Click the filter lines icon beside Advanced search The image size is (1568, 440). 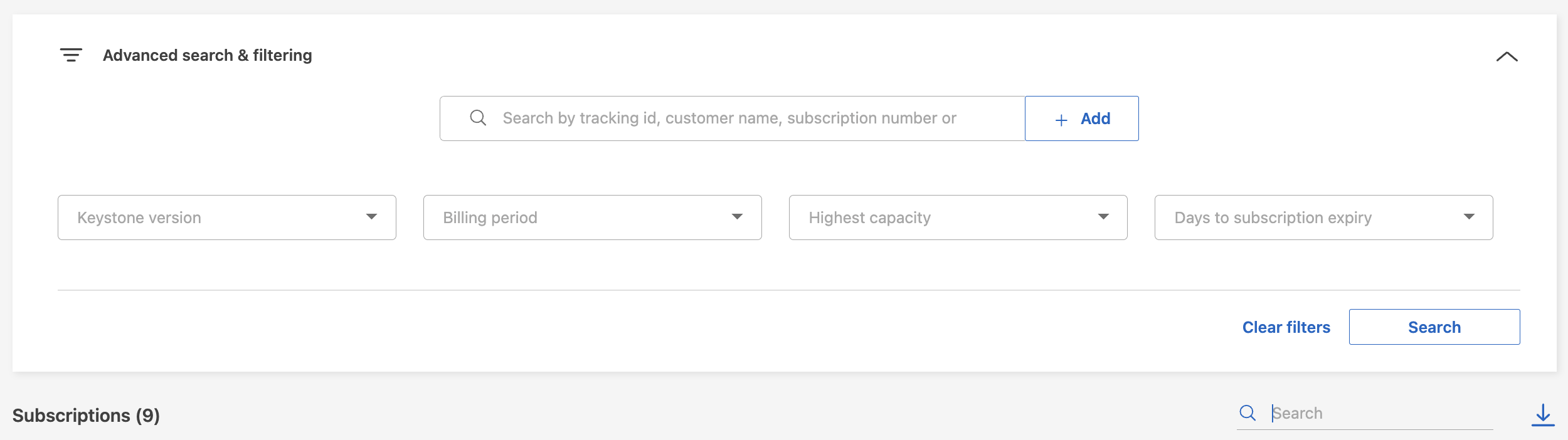(x=71, y=55)
